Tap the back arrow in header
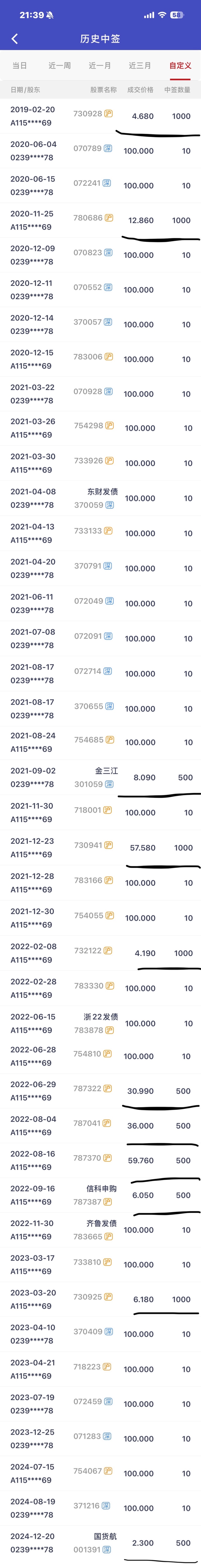201x1568 pixels. tap(15, 38)
